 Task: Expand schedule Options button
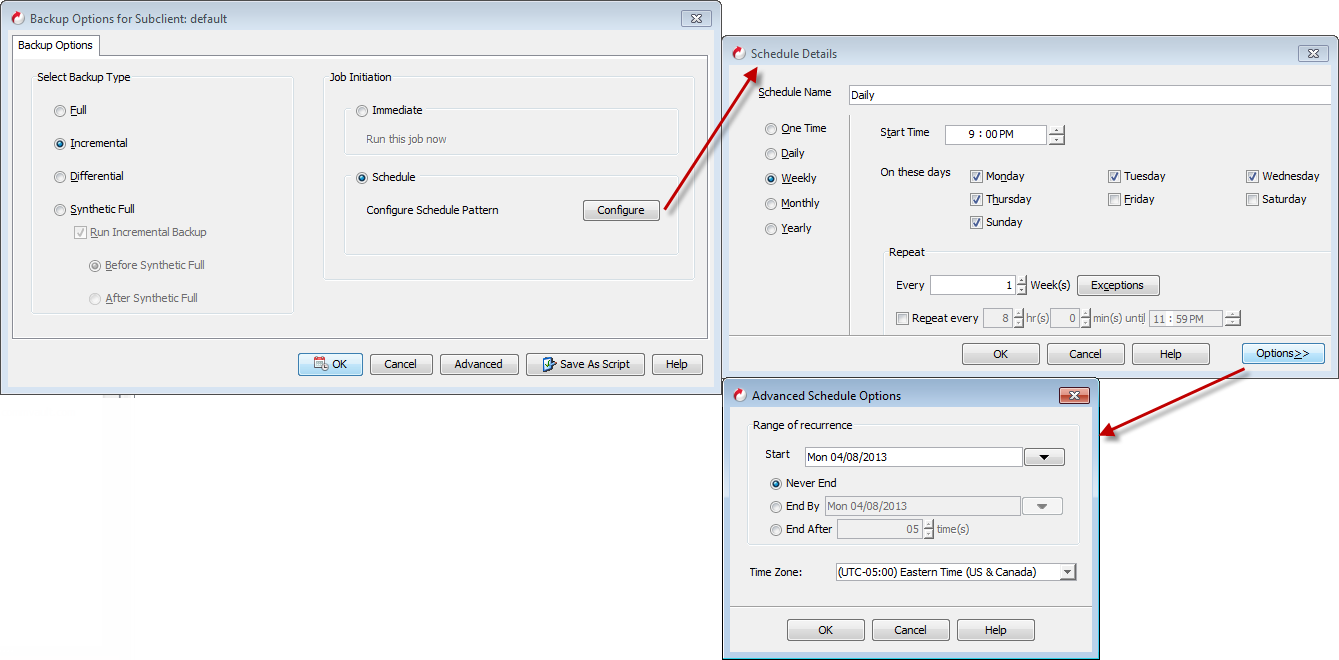(1283, 353)
